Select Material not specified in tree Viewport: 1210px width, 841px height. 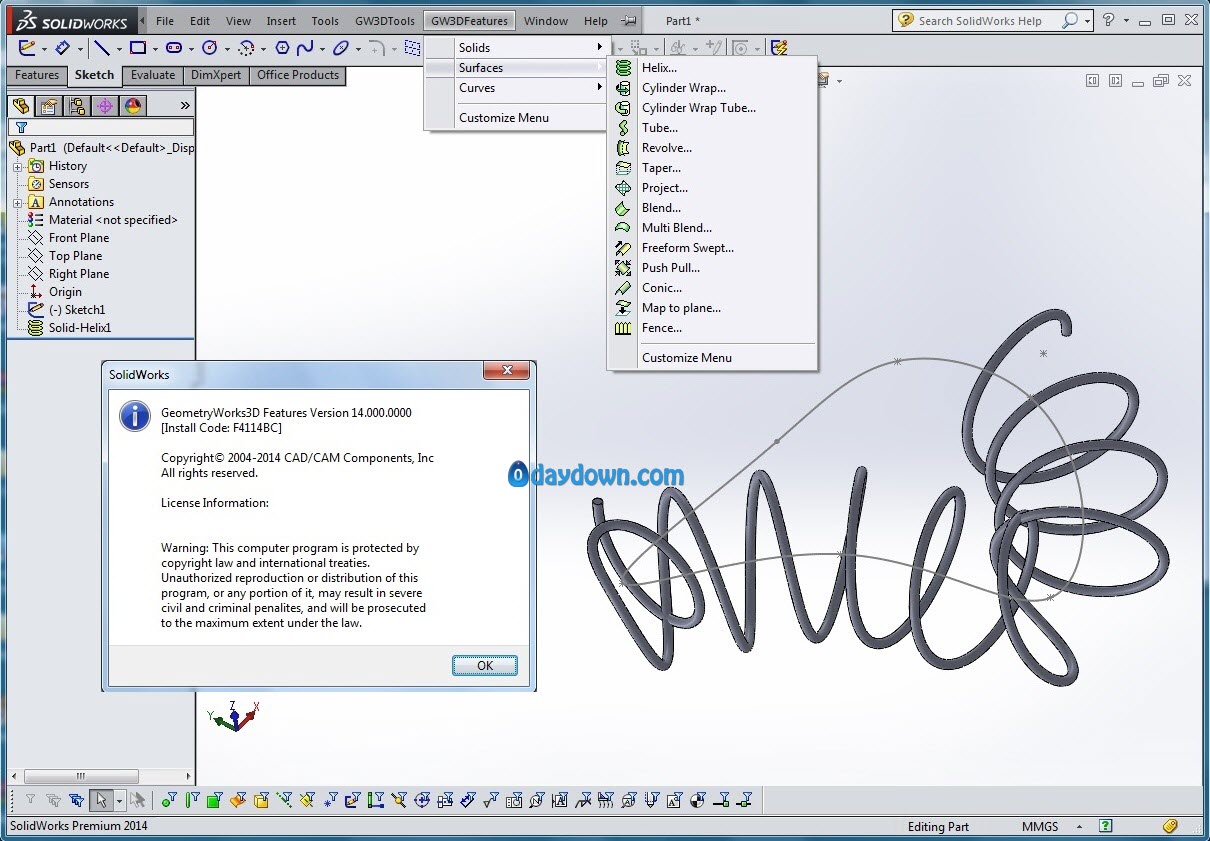point(113,220)
